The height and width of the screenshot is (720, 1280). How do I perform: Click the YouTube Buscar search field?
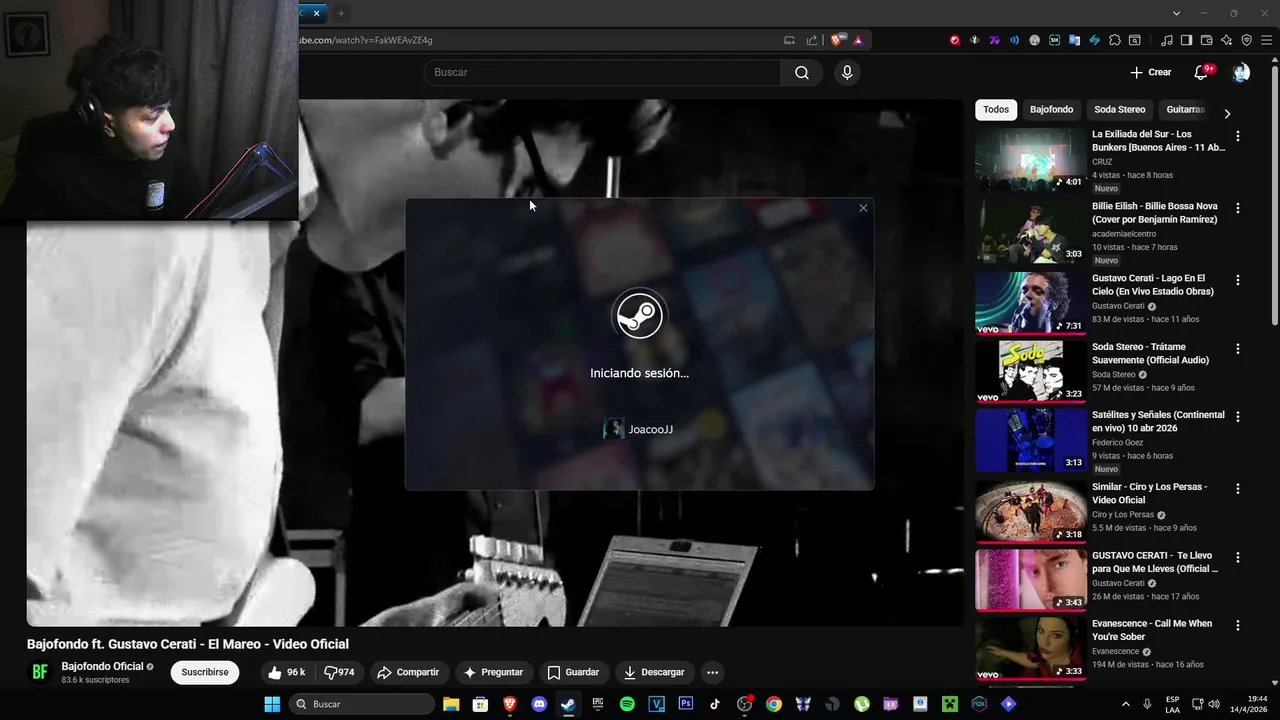(x=602, y=72)
